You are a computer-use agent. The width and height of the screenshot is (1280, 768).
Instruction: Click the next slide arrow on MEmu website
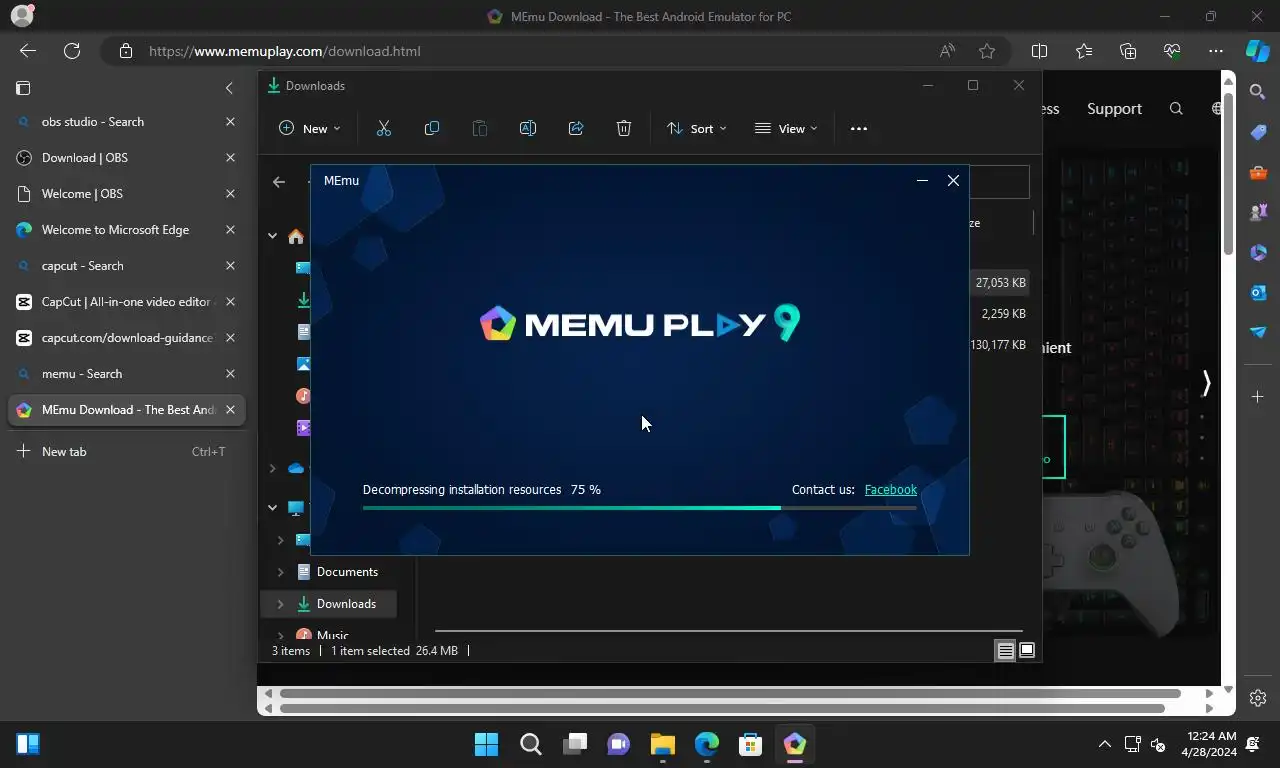coord(1206,383)
